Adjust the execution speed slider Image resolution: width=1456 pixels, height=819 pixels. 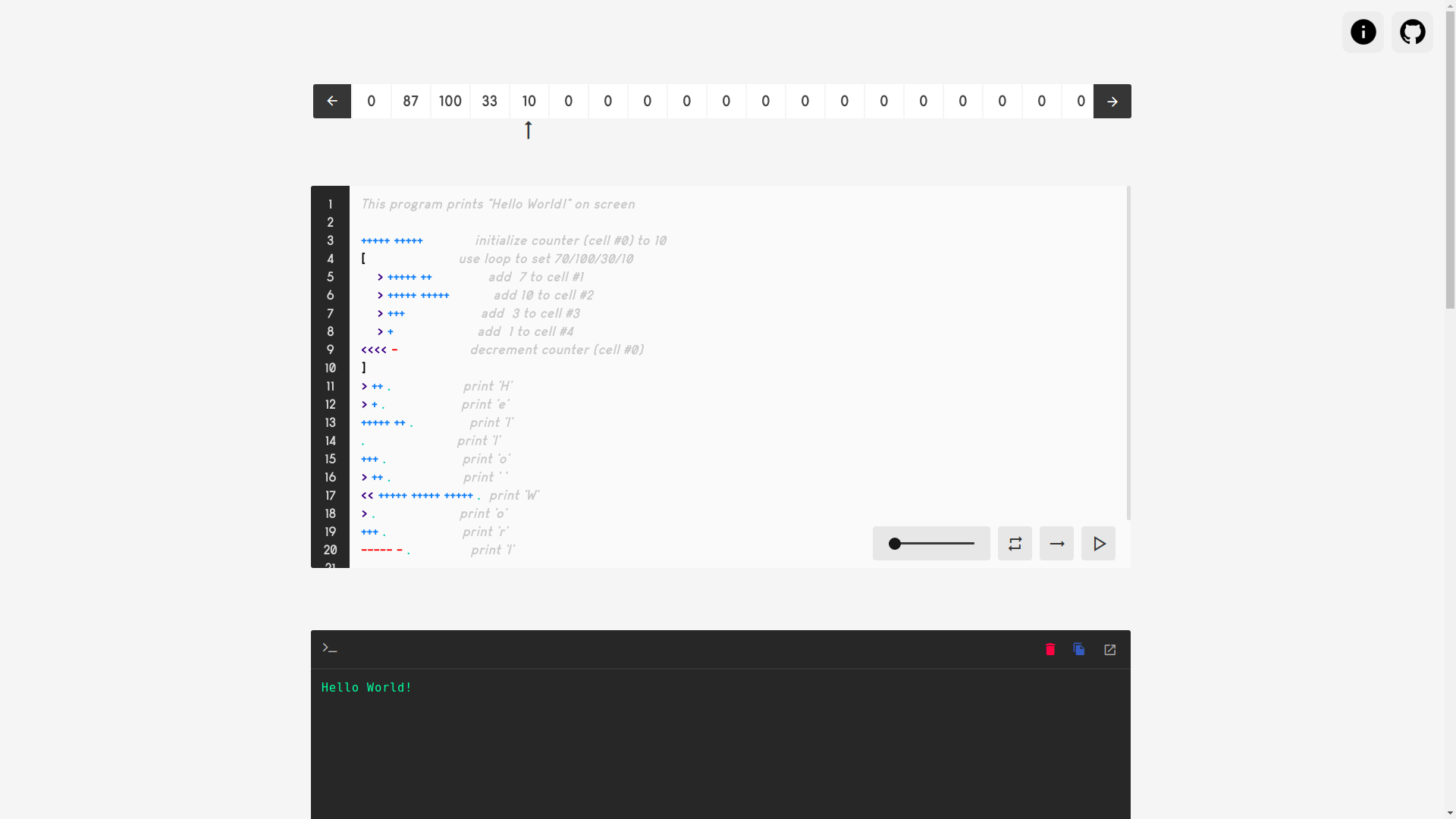point(931,543)
